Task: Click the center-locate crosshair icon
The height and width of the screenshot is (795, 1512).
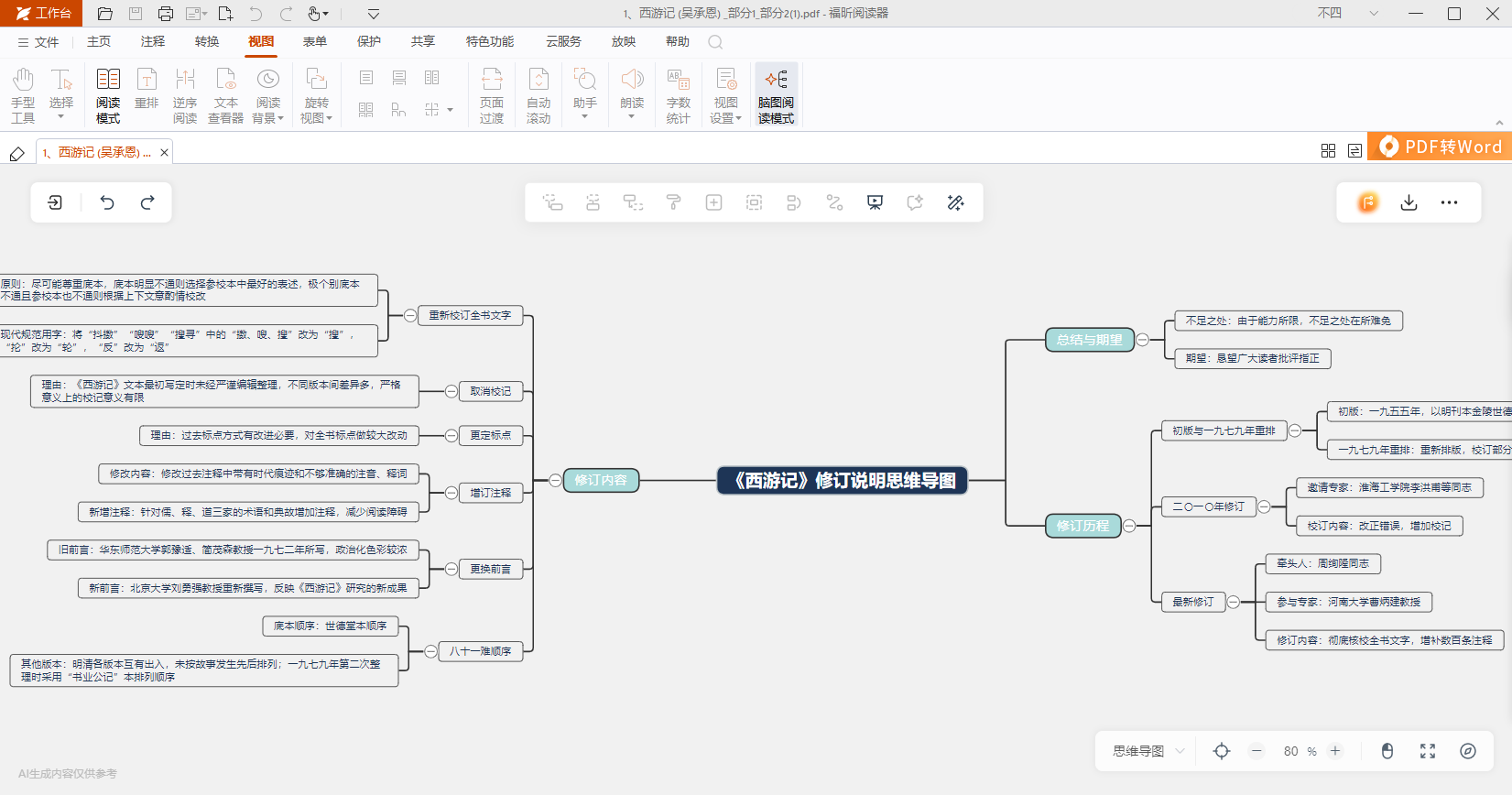Action: tap(1221, 751)
